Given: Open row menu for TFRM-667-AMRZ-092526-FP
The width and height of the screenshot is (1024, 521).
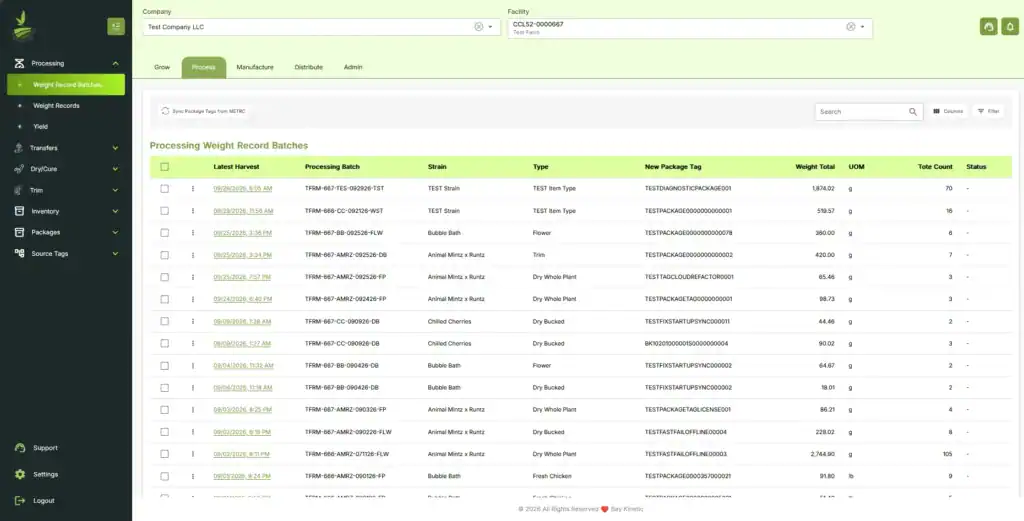Looking at the screenshot, I should click(x=193, y=277).
